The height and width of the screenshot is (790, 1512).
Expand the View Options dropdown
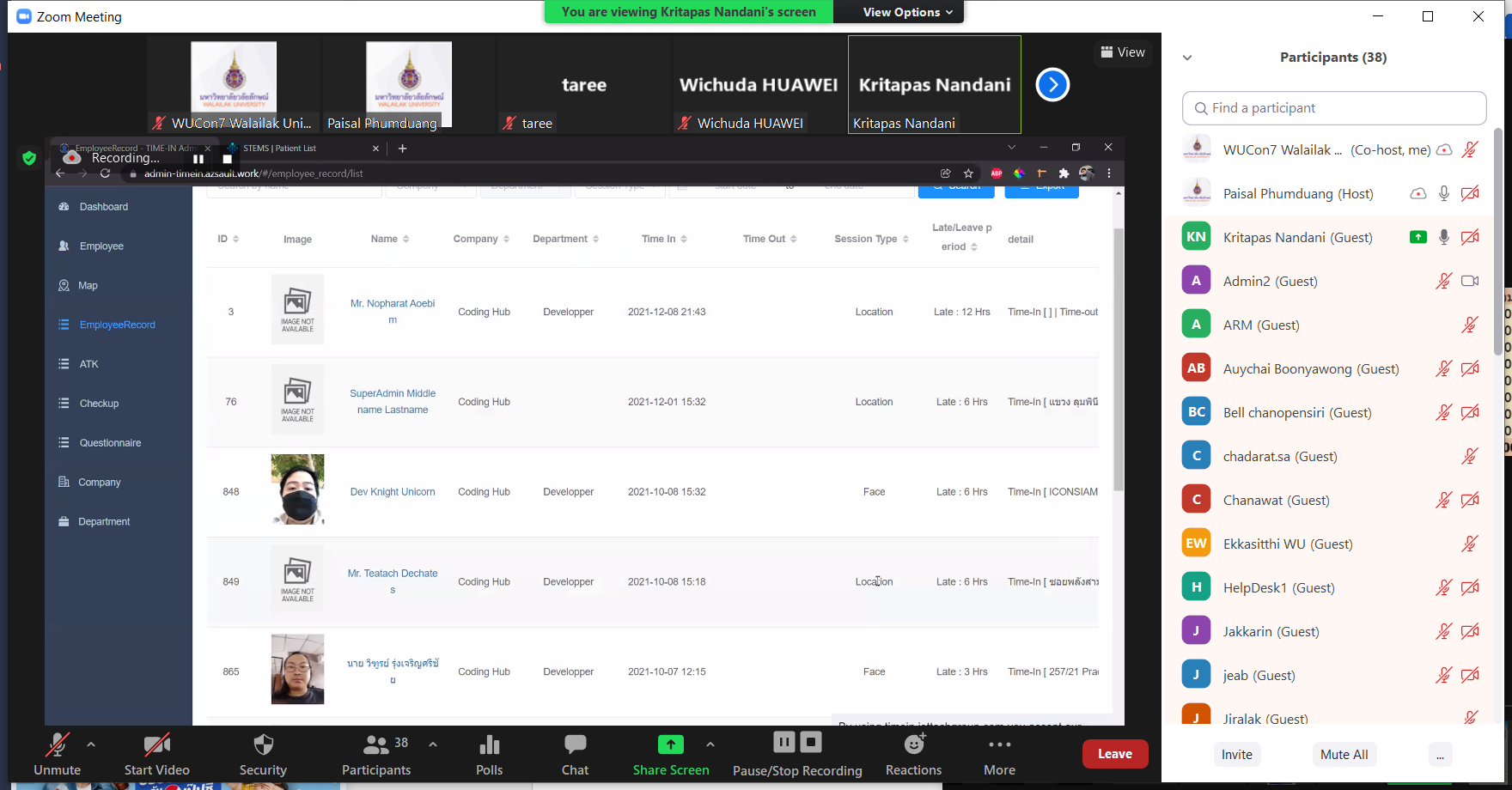pyautogui.click(x=907, y=12)
